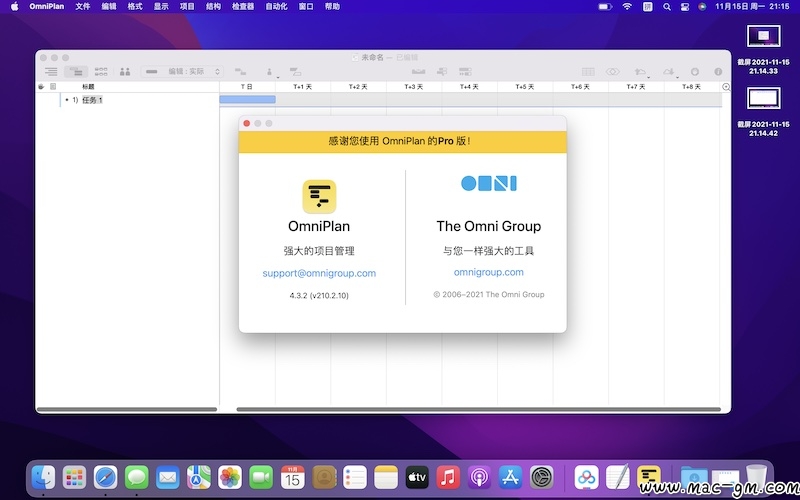
Task: Open the support@omnigroup.com email link
Action: (x=319, y=273)
